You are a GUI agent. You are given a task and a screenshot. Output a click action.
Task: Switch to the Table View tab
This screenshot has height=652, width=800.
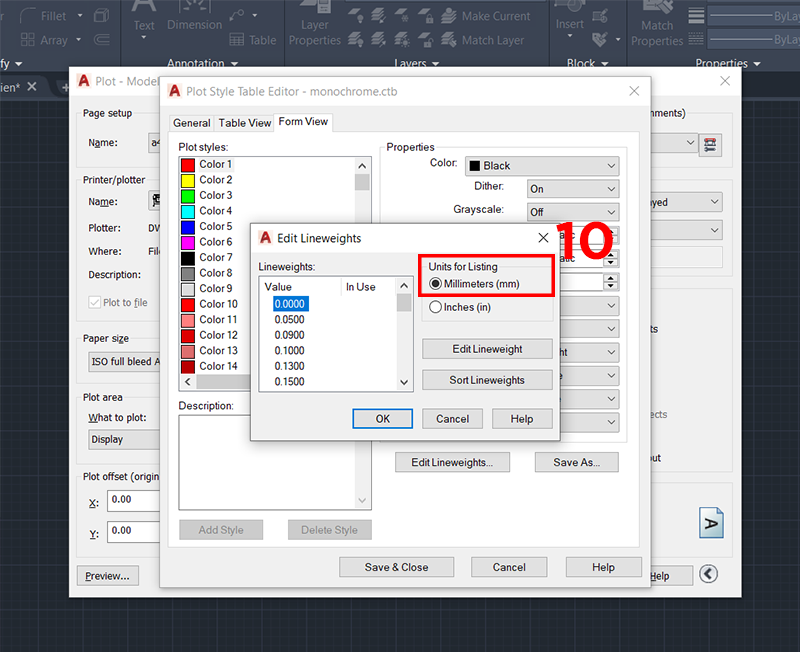(x=245, y=123)
